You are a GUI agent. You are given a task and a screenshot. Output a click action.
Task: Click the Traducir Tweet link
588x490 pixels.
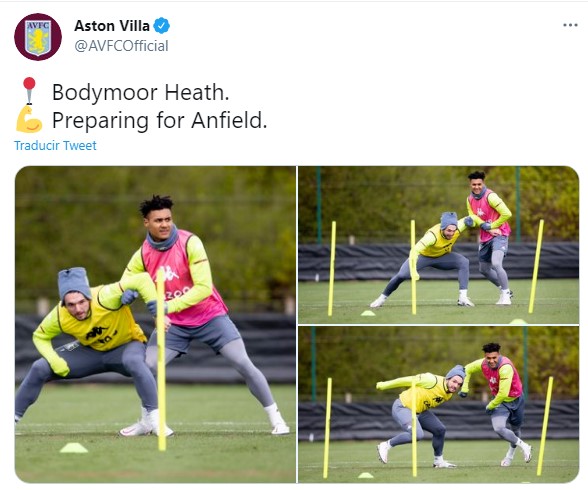[55, 145]
